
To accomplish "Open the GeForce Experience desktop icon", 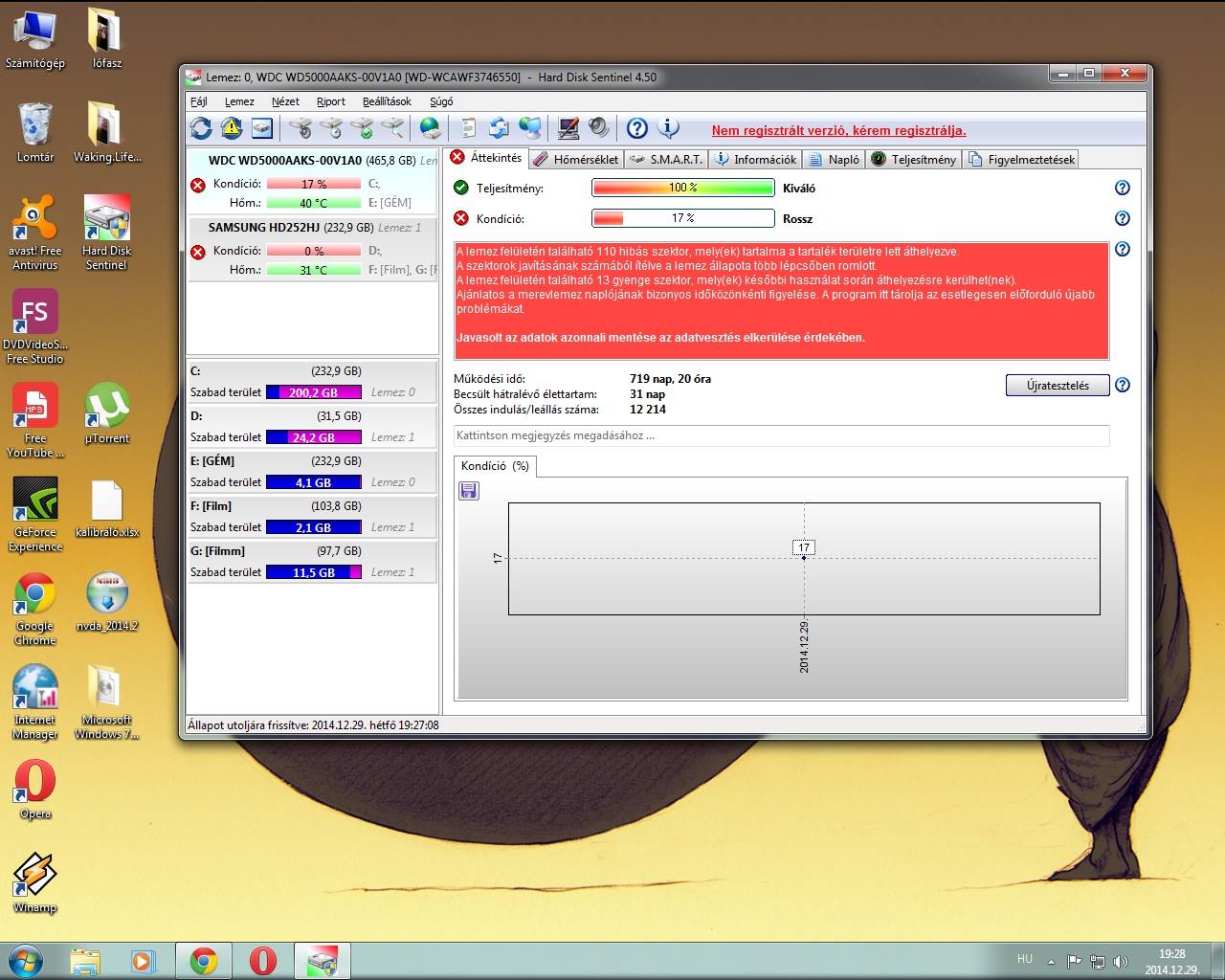I will 37,515.
